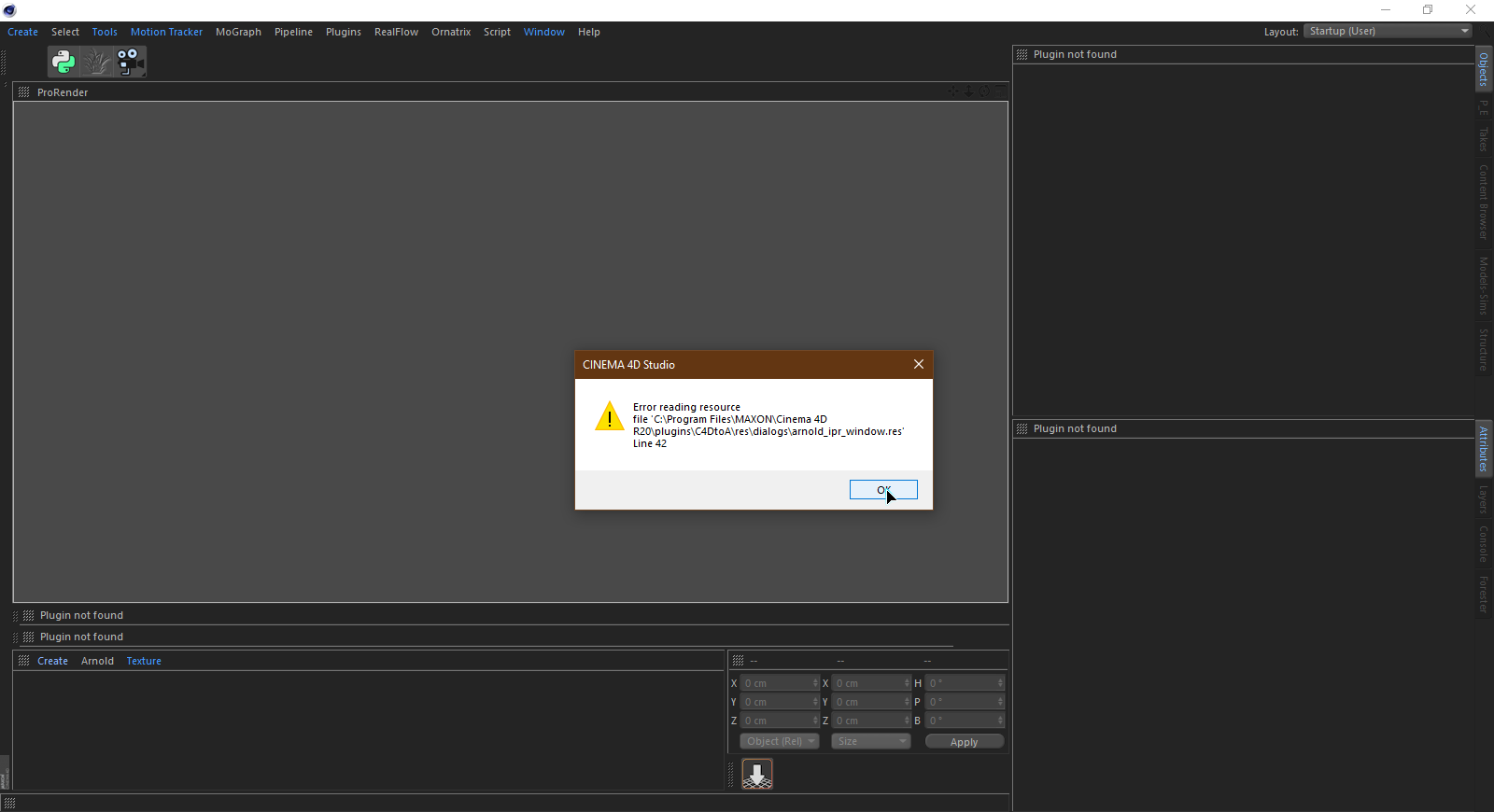Click the yellow warning triangle icon

coord(610,417)
